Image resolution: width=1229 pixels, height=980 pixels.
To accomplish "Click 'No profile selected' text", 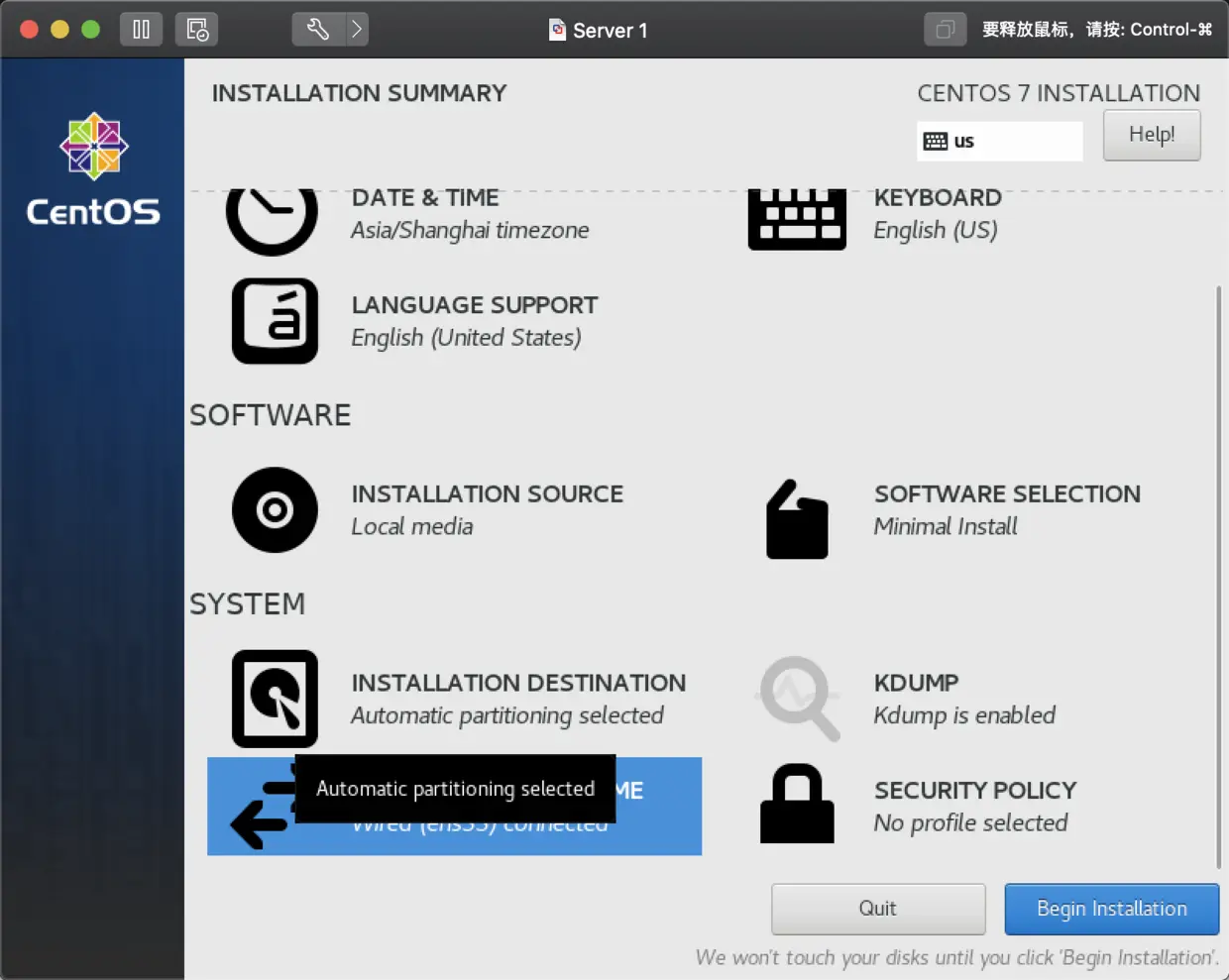I will (x=970, y=822).
